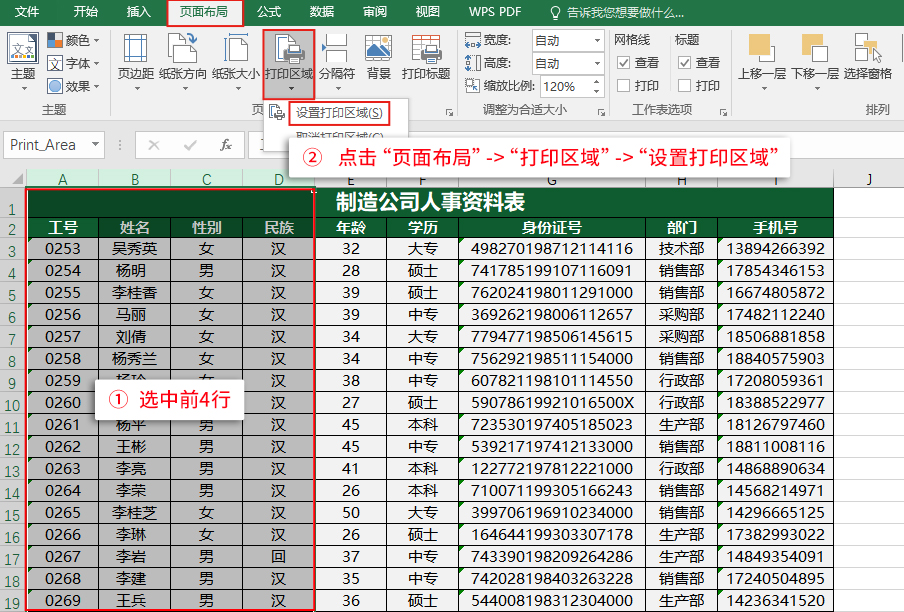The height and width of the screenshot is (612, 904).
Task: Click the 打印区域 print area icon
Action: 289,48
